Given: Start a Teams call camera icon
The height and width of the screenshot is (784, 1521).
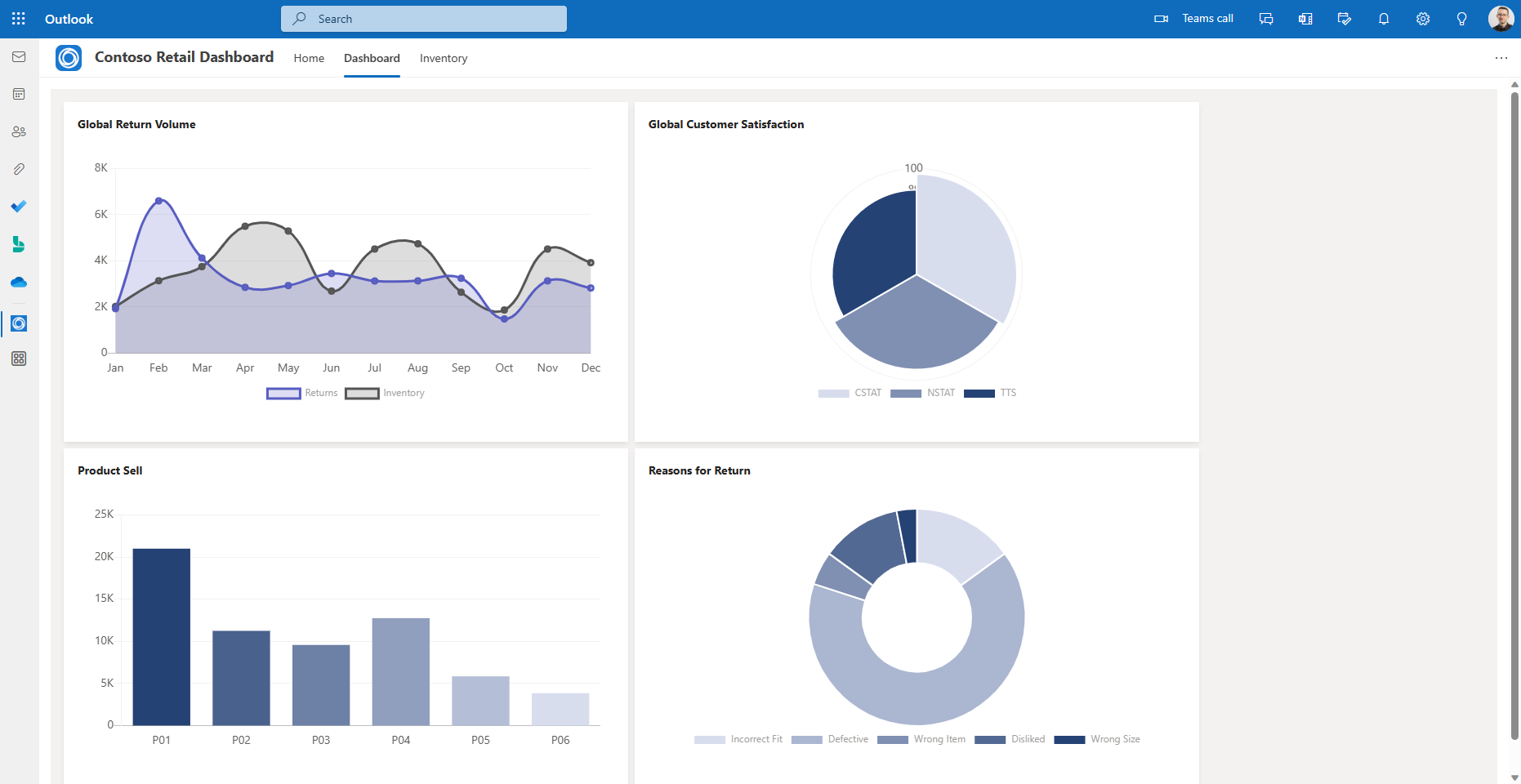Looking at the screenshot, I should [x=1161, y=19].
